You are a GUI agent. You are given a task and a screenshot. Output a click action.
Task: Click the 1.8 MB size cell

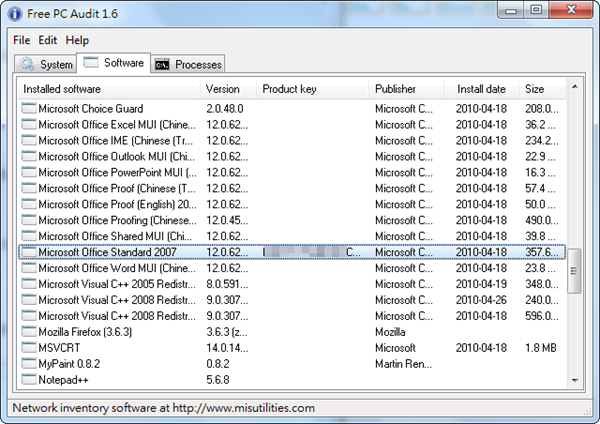pyautogui.click(x=541, y=348)
